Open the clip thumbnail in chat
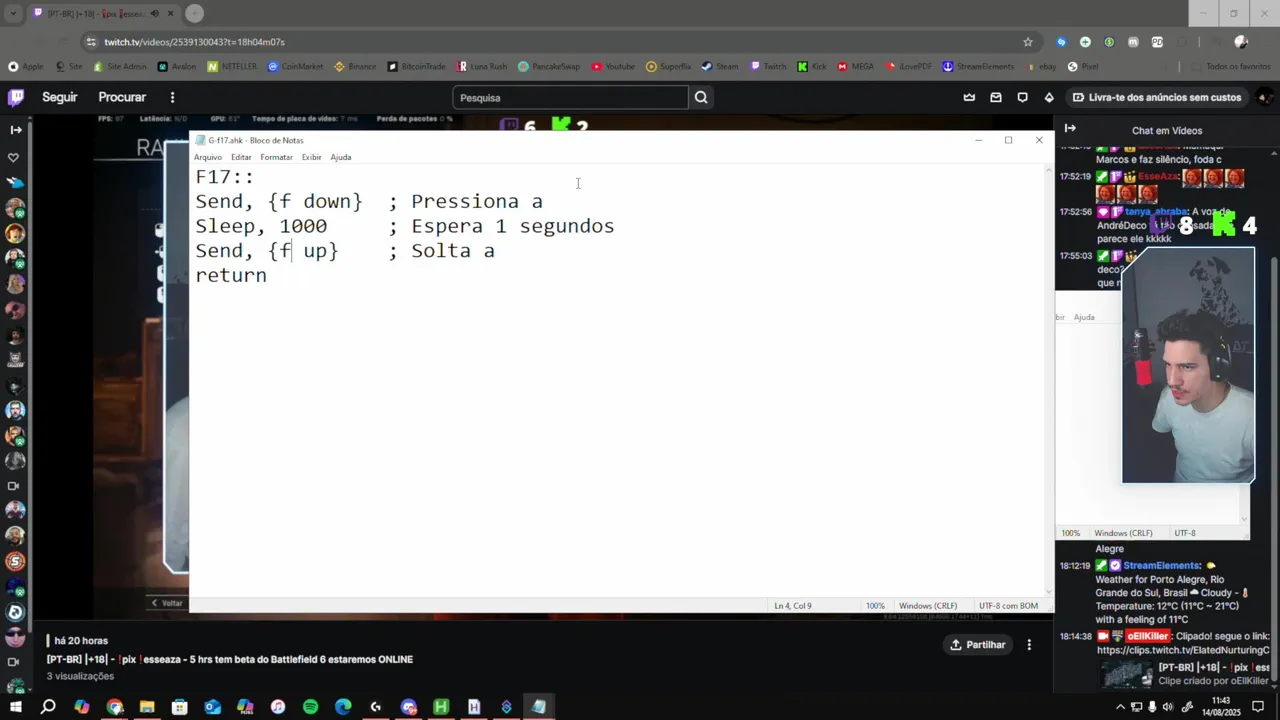Viewport: 1280px width, 720px height. coord(1127,675)
